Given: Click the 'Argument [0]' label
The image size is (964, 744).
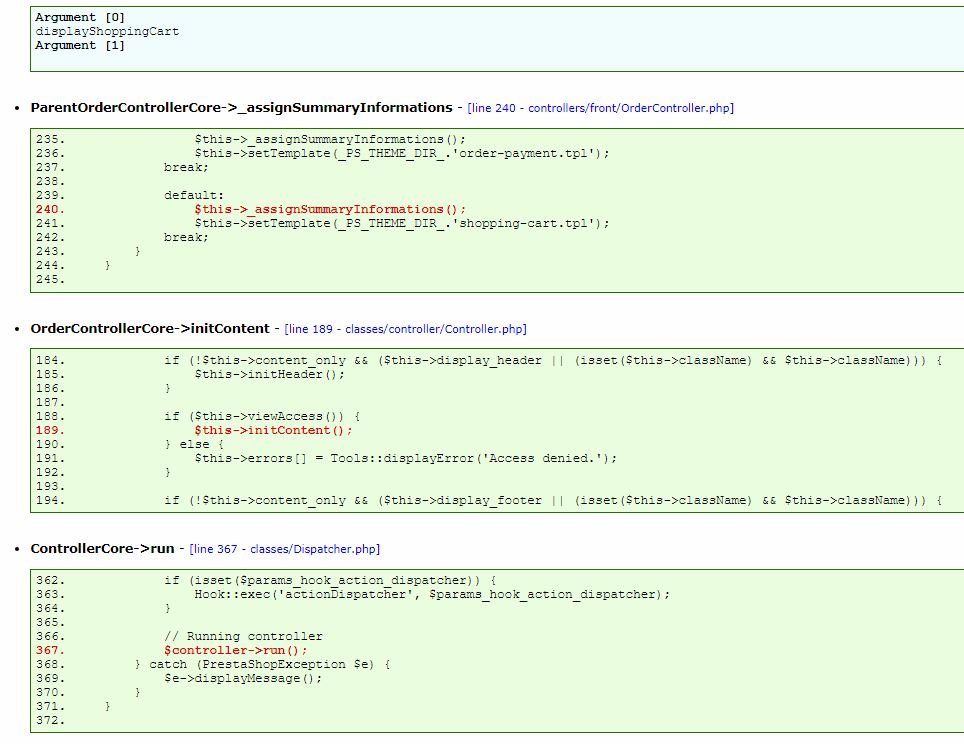Looking at the screenshot, I should (80, 17).
